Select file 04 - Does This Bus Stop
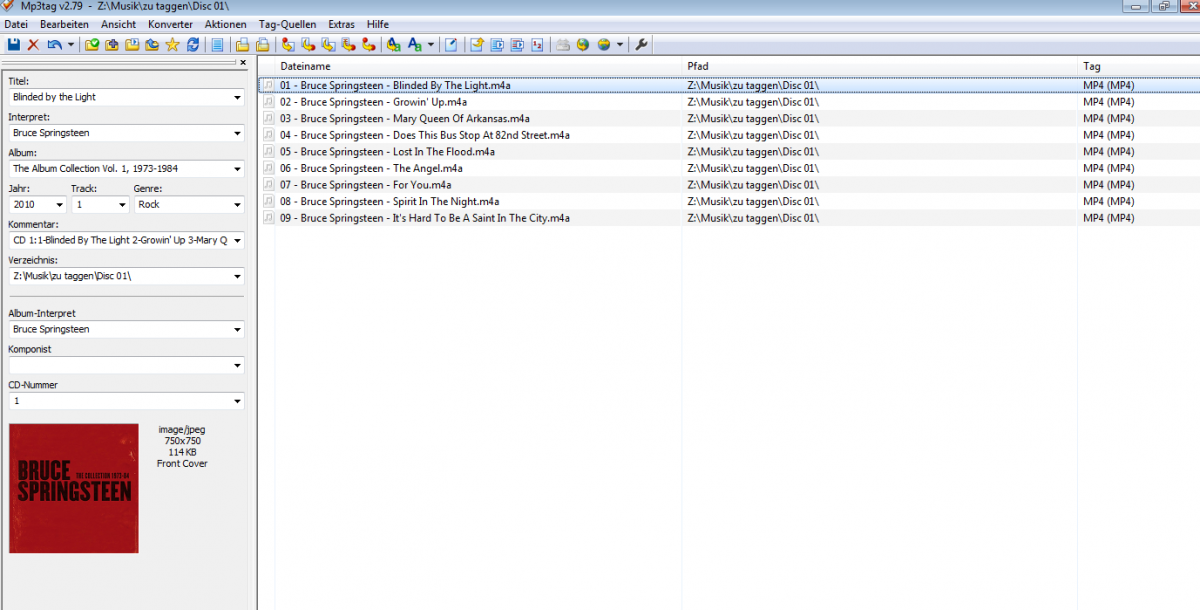 425,135
